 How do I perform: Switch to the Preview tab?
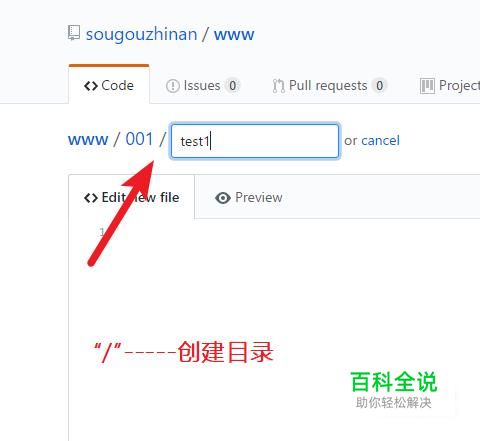click(249, 198)
